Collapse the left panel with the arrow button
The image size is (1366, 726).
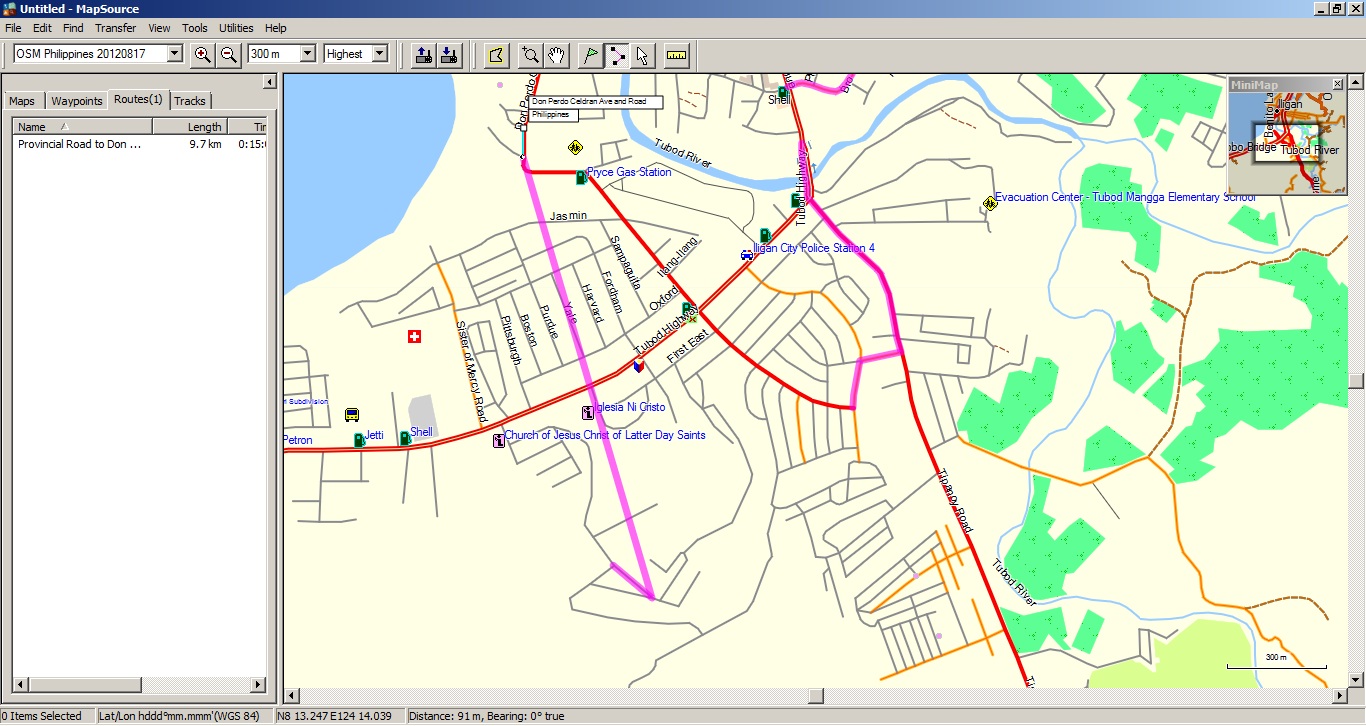point(269,82)
